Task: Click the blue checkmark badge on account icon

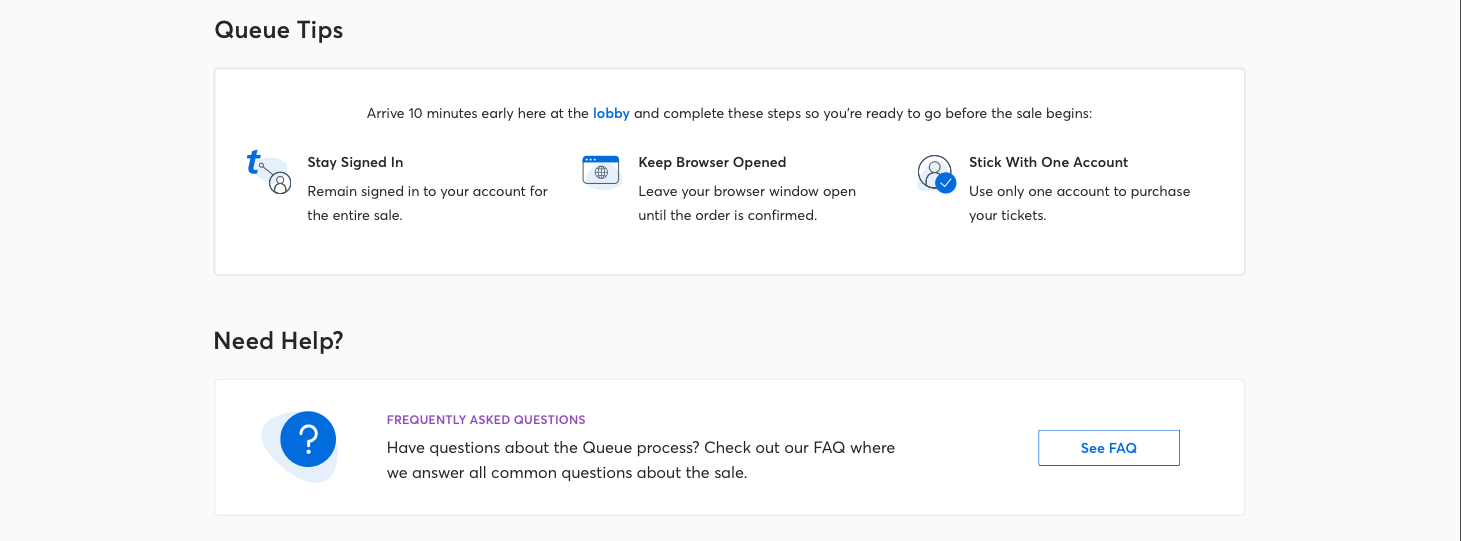Action: [945, 184]
